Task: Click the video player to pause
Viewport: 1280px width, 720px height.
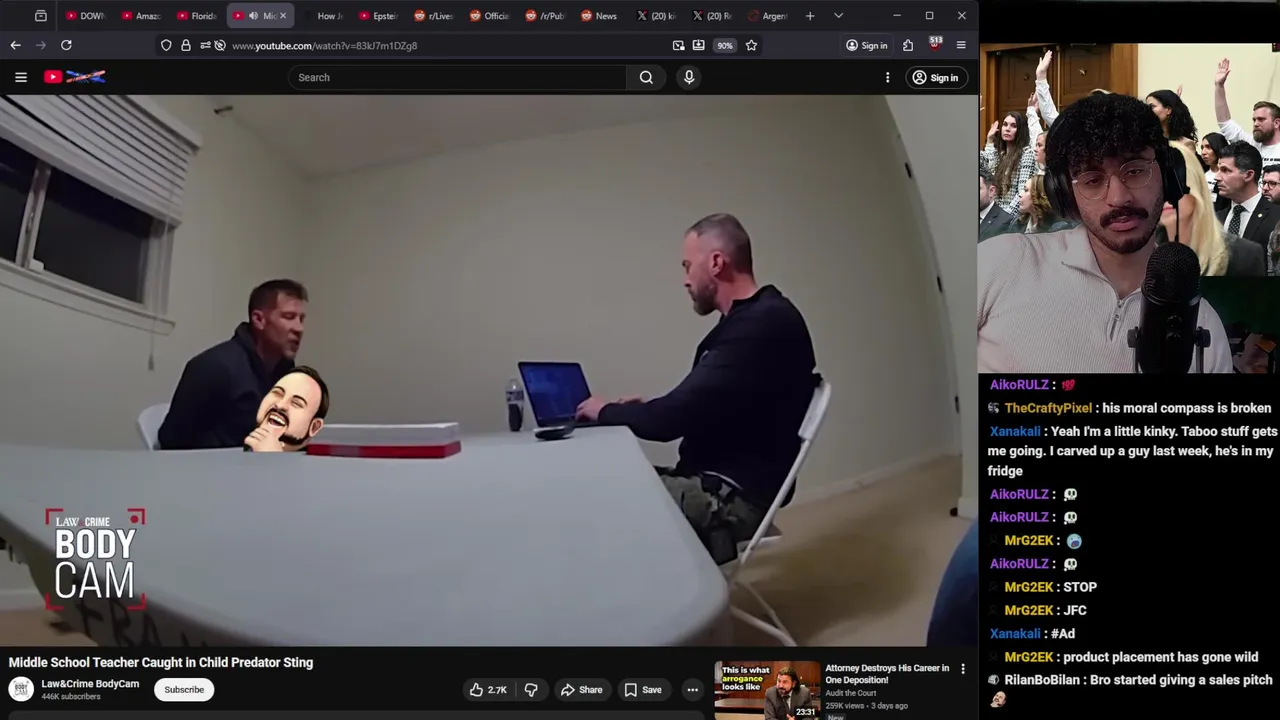Action: [489, 370]
